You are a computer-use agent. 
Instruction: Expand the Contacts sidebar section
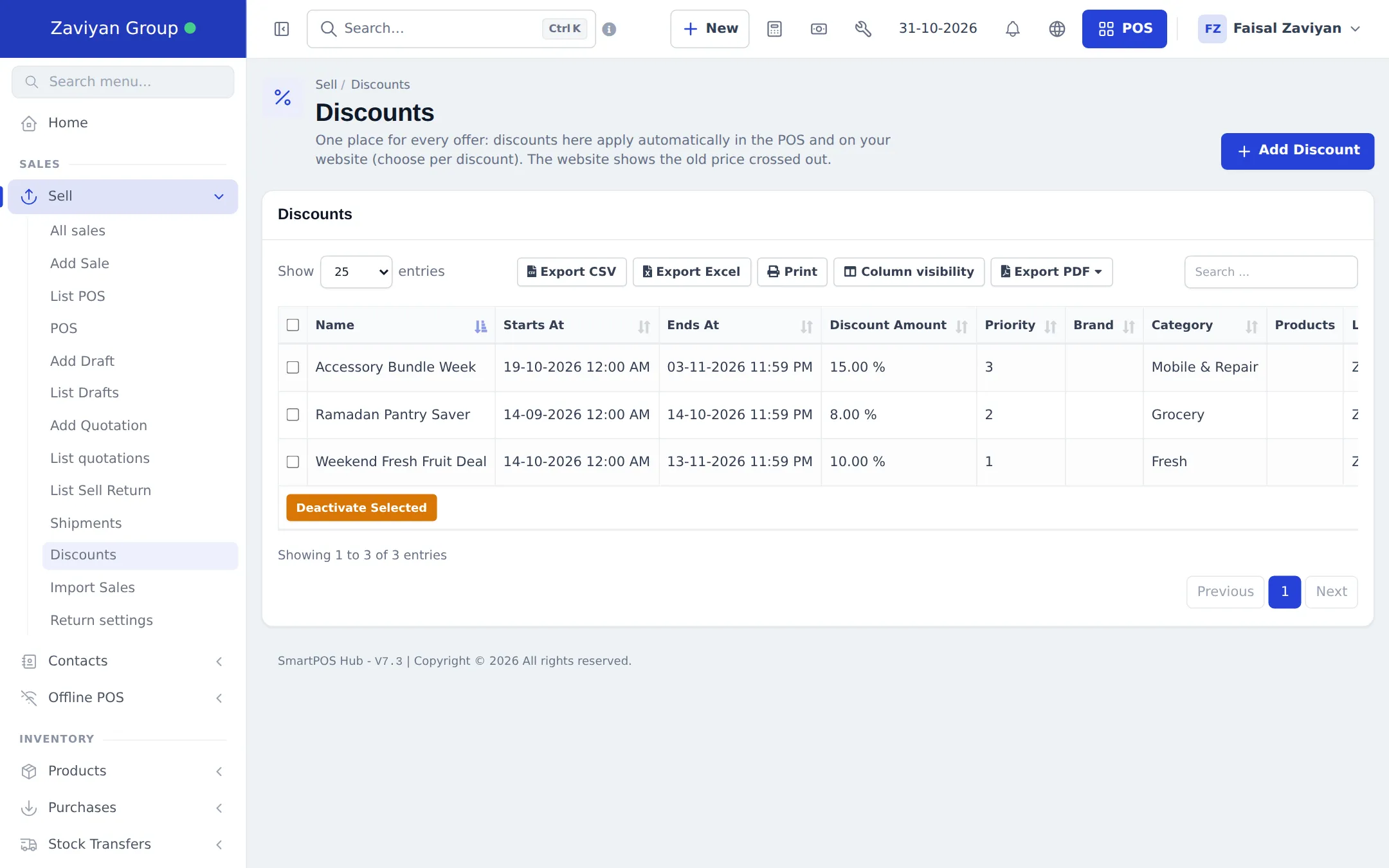click(122, 661)
